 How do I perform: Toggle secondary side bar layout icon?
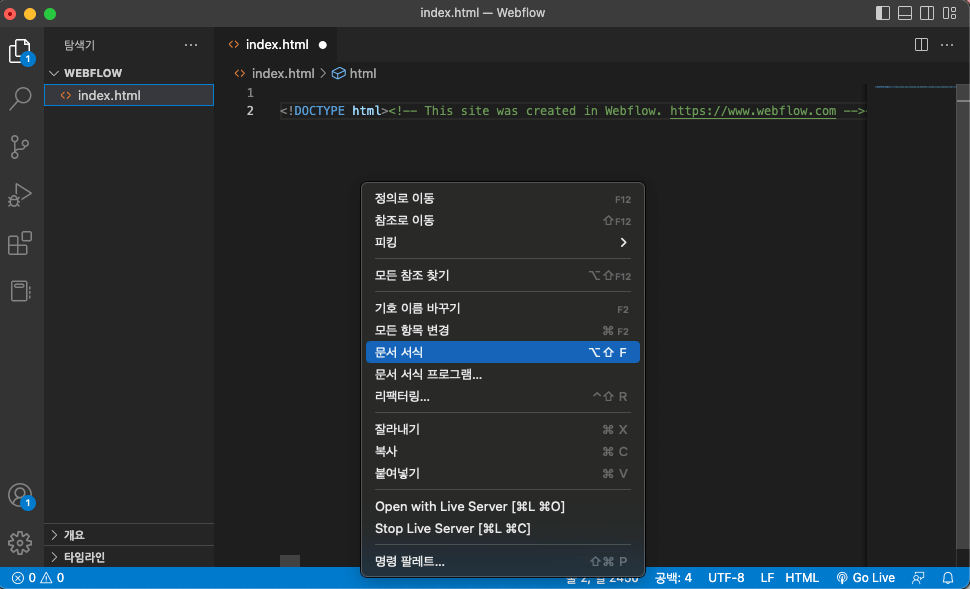pos(927,13)
